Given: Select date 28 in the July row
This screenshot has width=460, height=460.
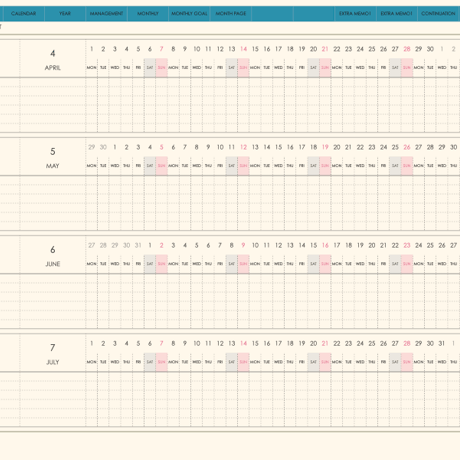Looking at the screenshot, I should (407, 343).
